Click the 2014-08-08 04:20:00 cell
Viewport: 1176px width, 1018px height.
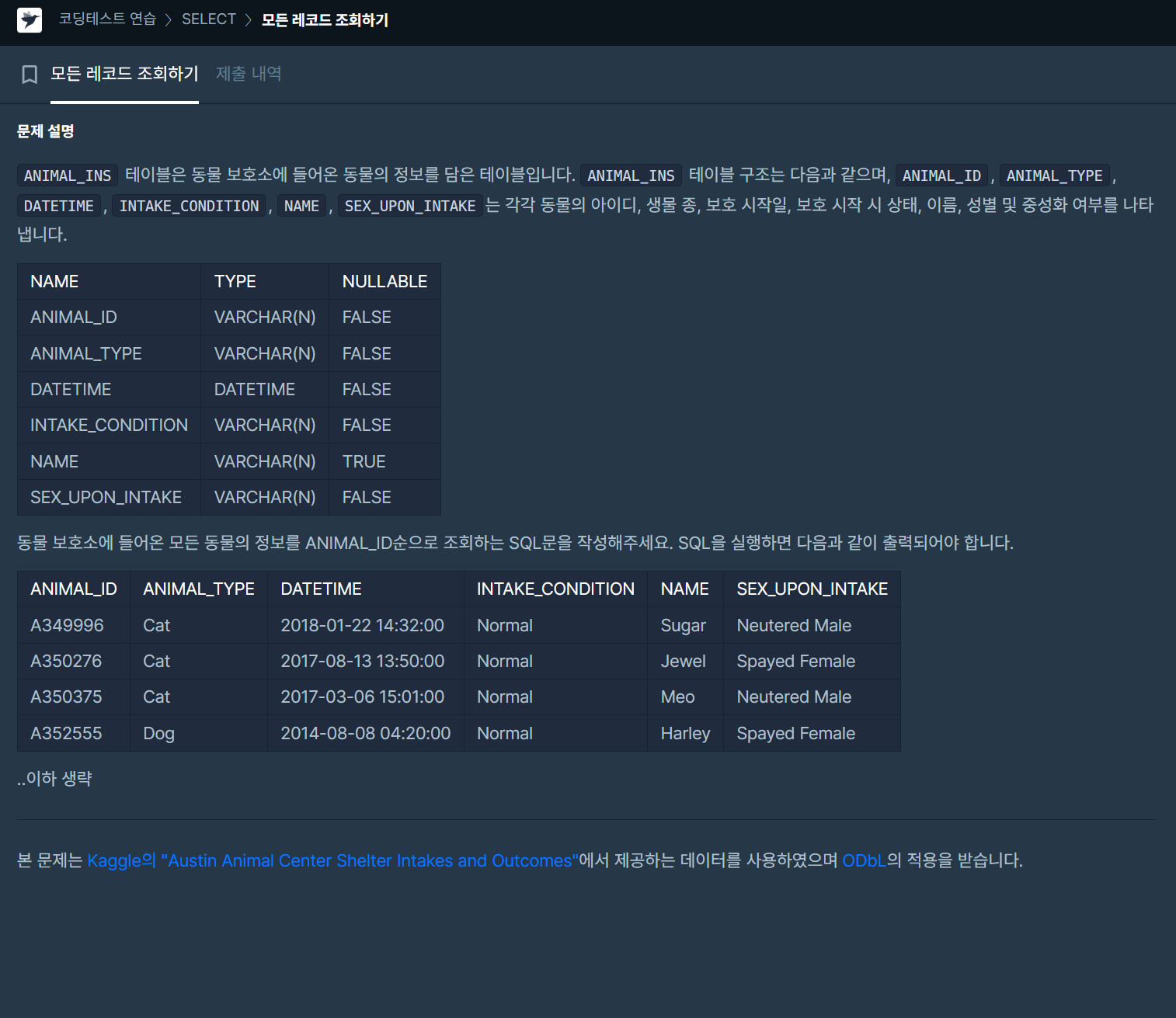[366, 733]
